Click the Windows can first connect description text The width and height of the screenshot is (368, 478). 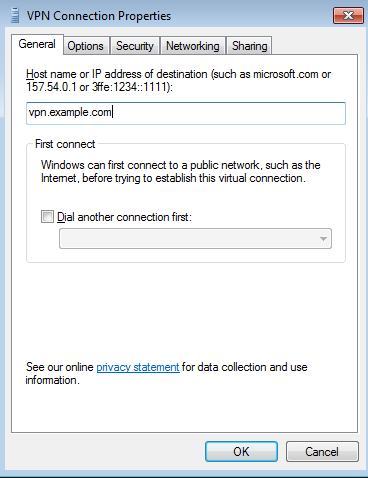click(180, 171)
